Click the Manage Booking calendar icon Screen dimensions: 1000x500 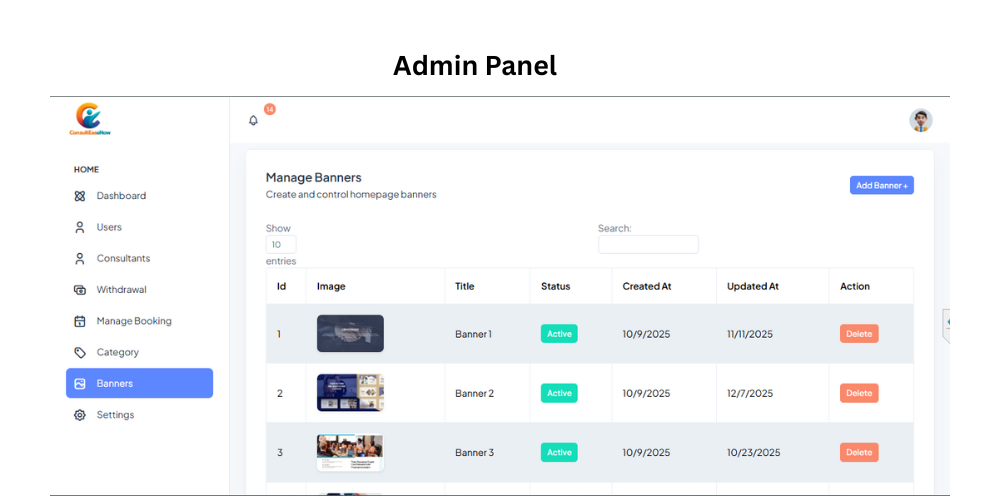tap(80, 321)
